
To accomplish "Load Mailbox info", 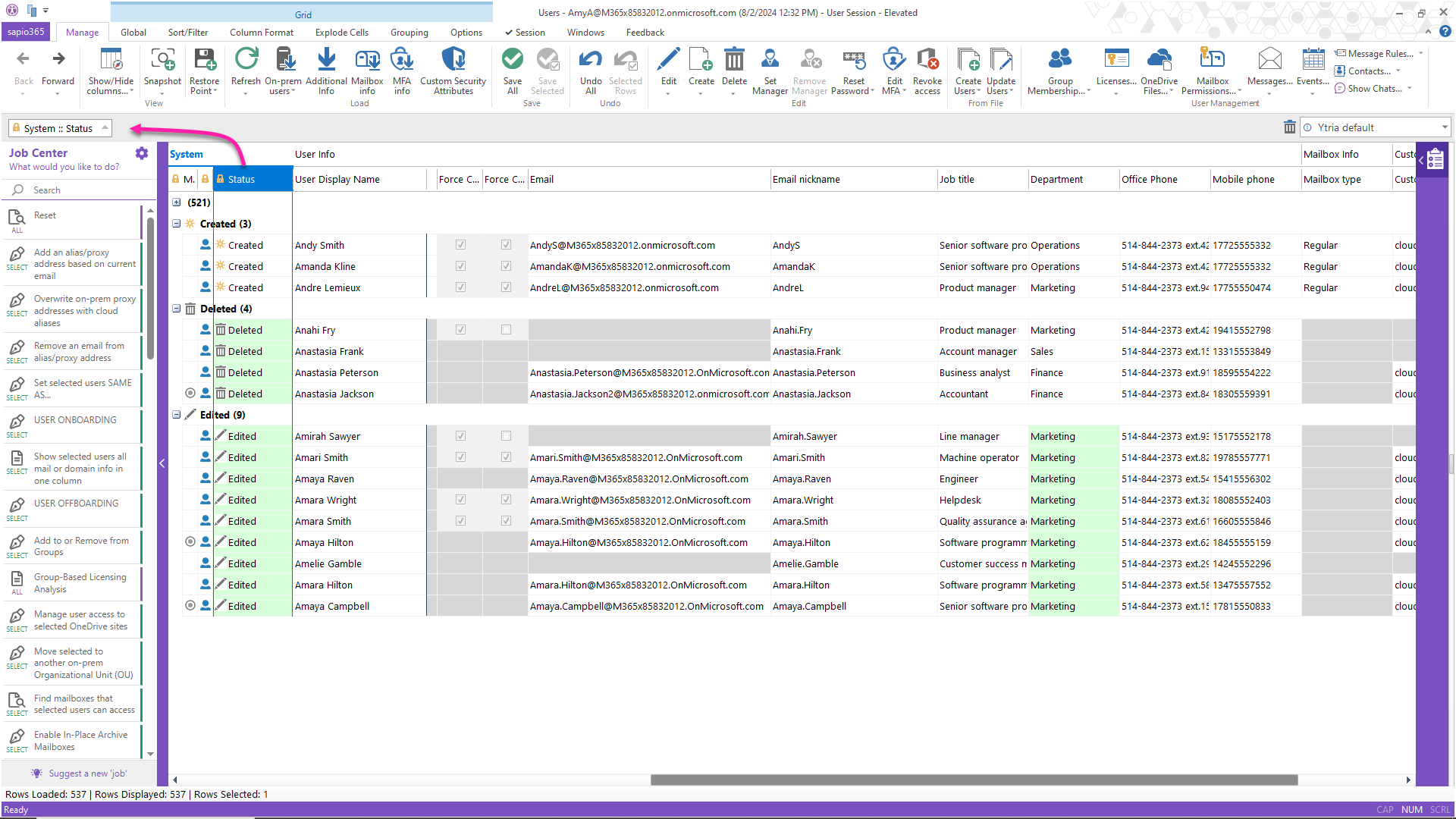I will (367, 71).
